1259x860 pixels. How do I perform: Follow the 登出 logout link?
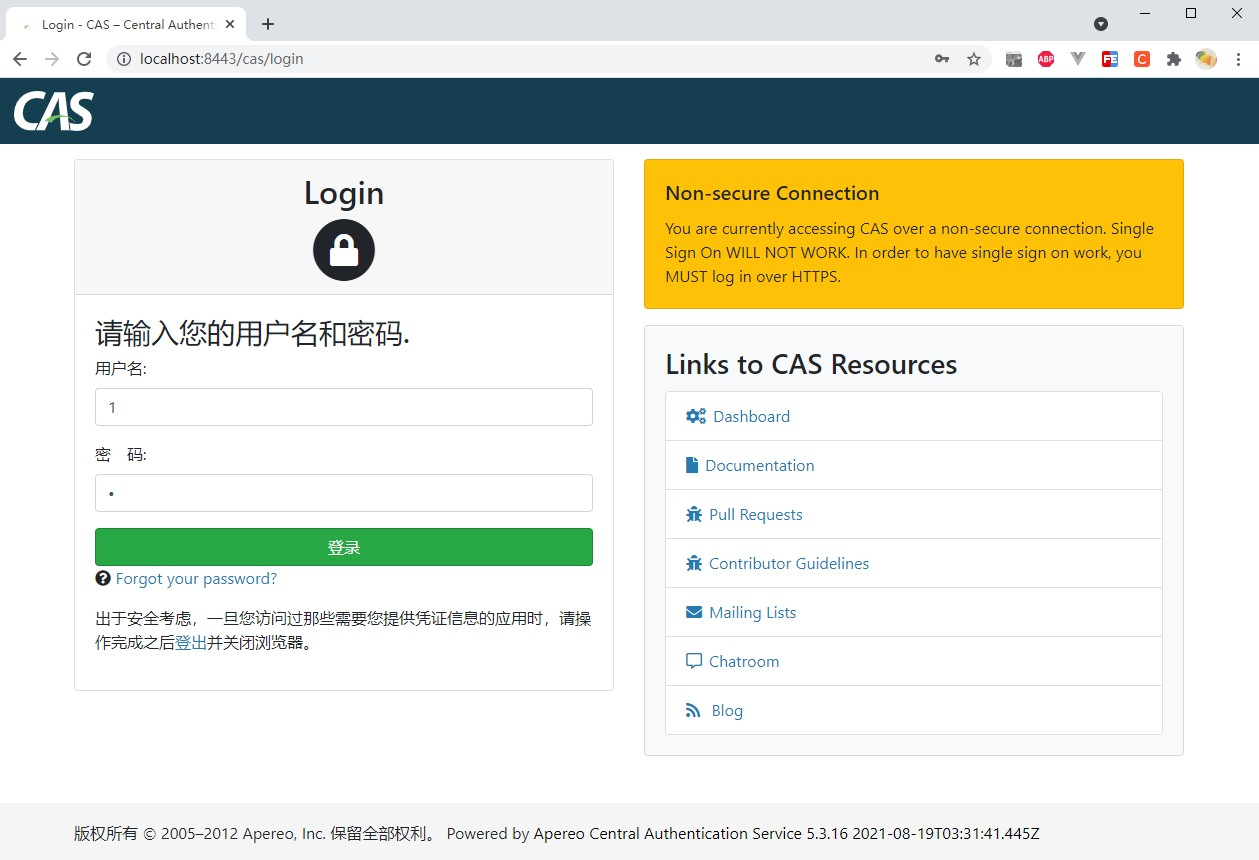click(191, 643)
